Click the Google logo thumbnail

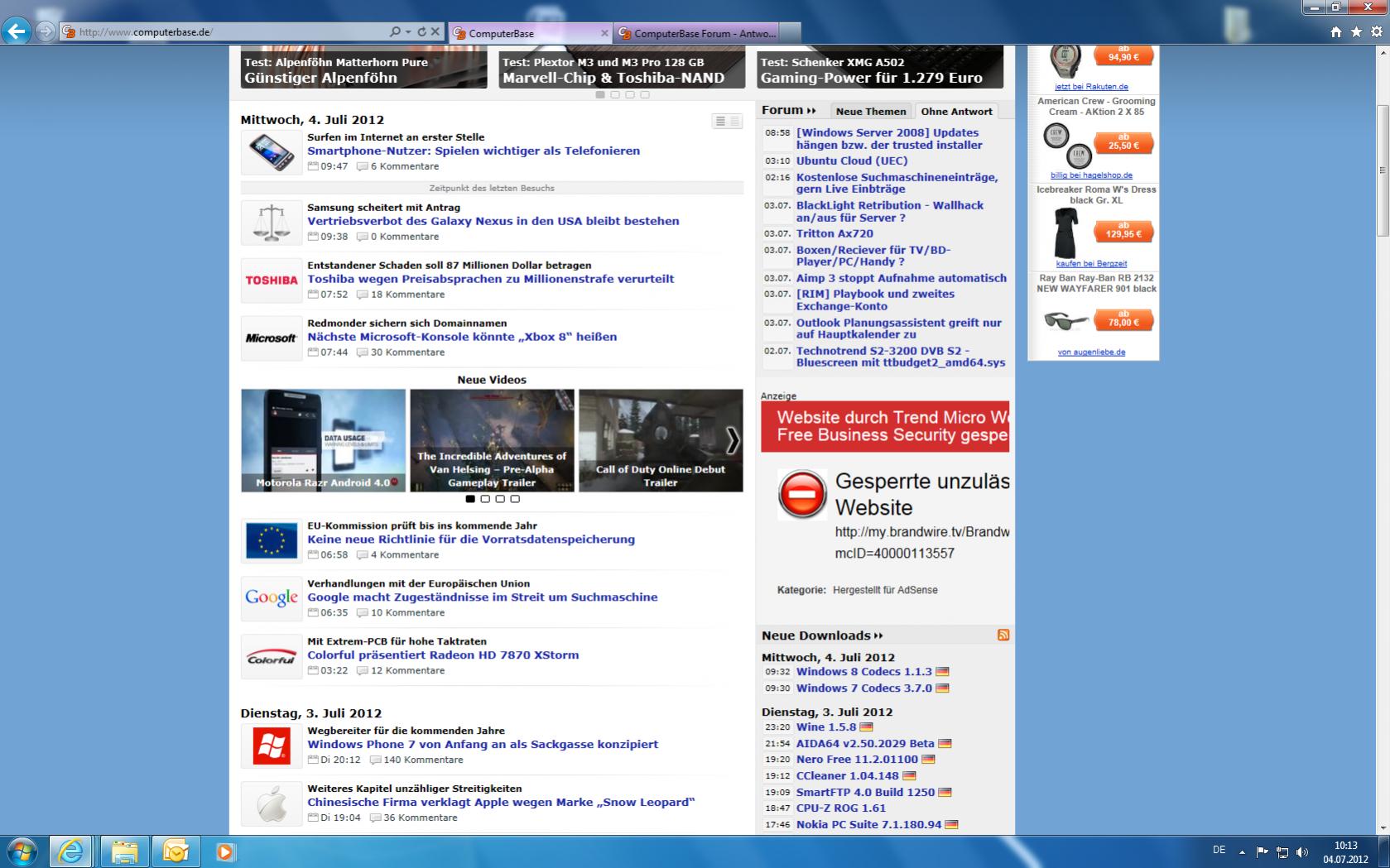tap(272, 598)
